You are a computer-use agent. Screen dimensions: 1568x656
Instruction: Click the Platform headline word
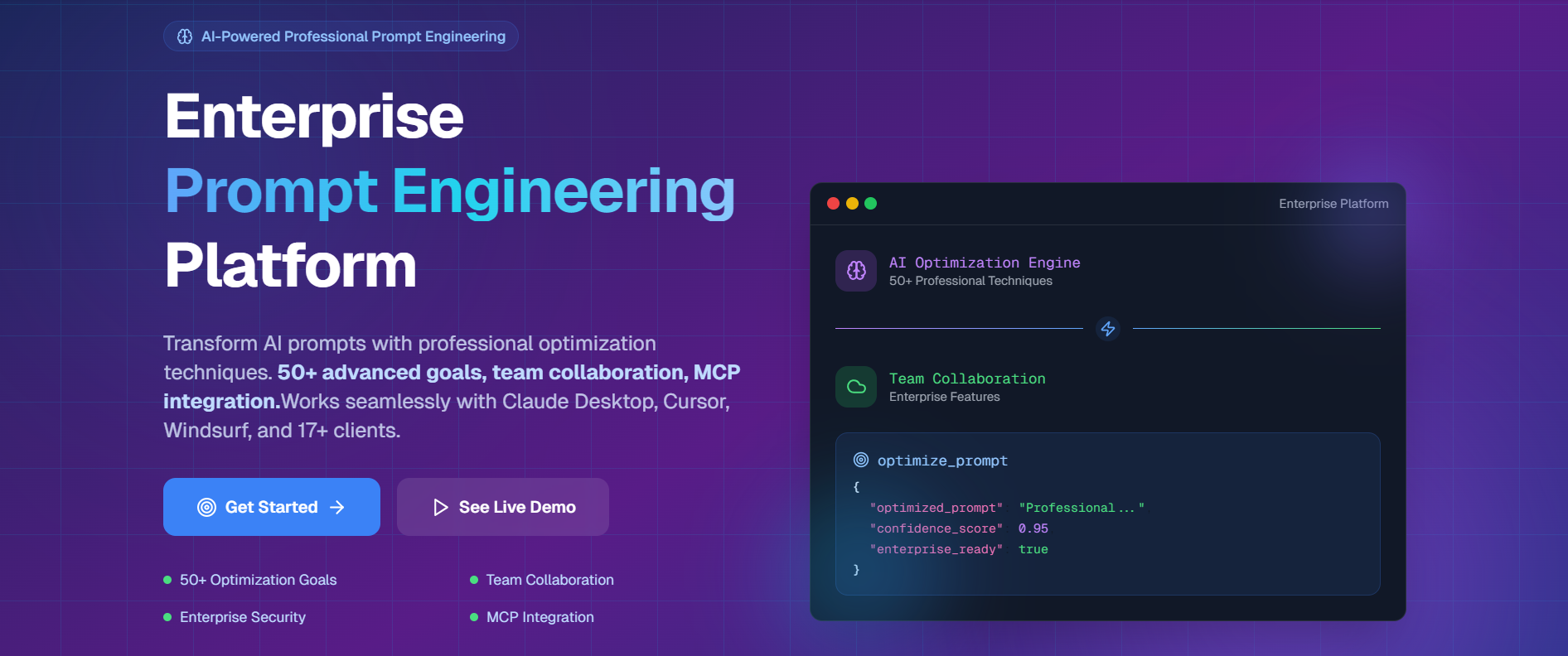pyautogui.click(x=290, y=266)
